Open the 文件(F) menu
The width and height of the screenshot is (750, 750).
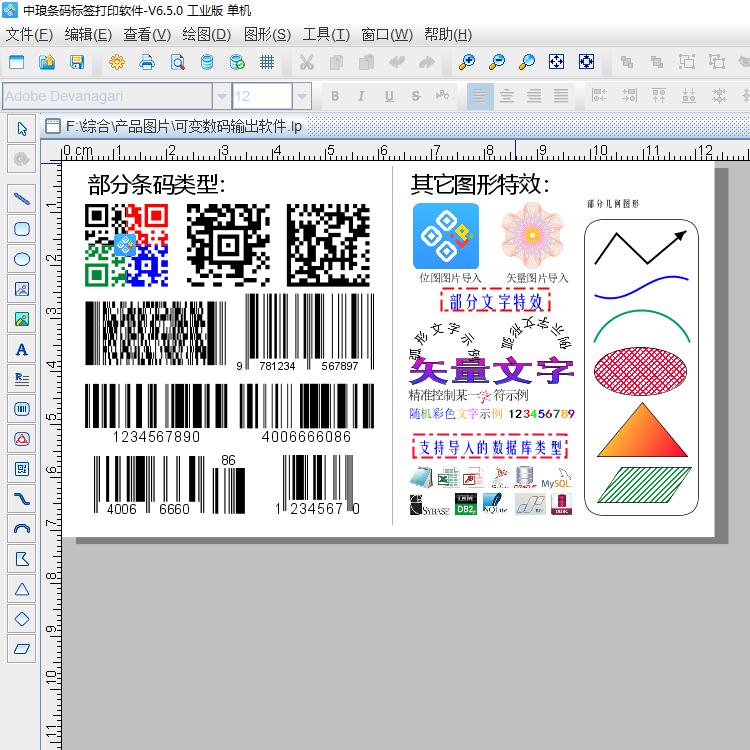[29, 34]
